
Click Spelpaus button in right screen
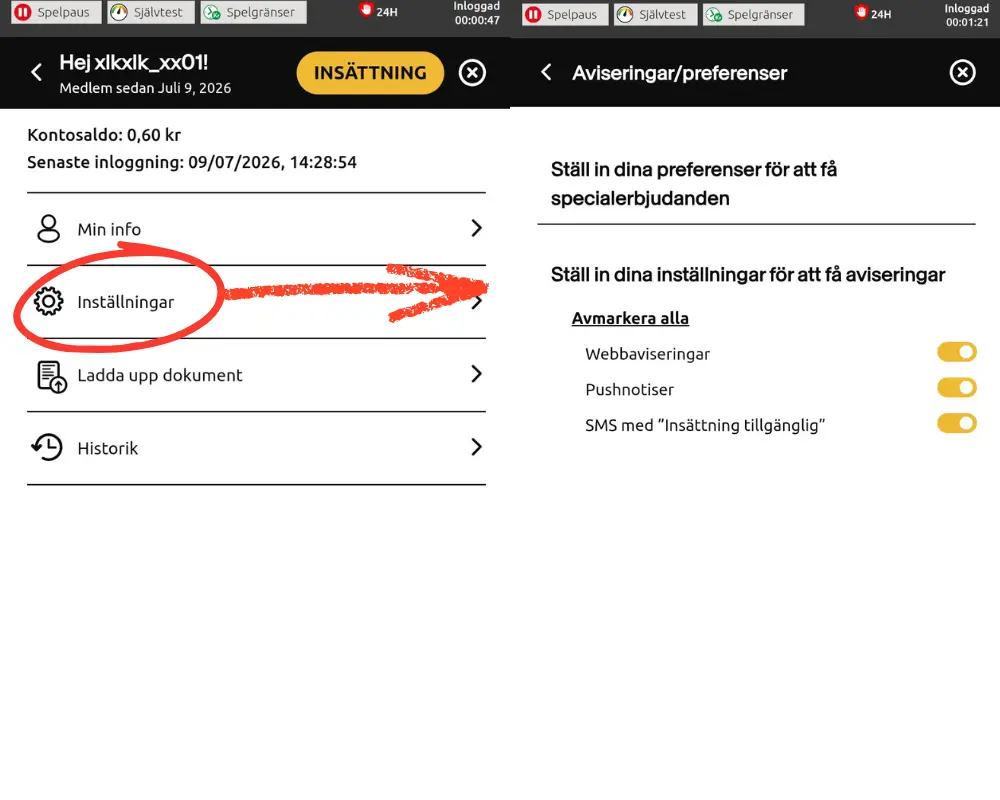[x=565, y=14]
